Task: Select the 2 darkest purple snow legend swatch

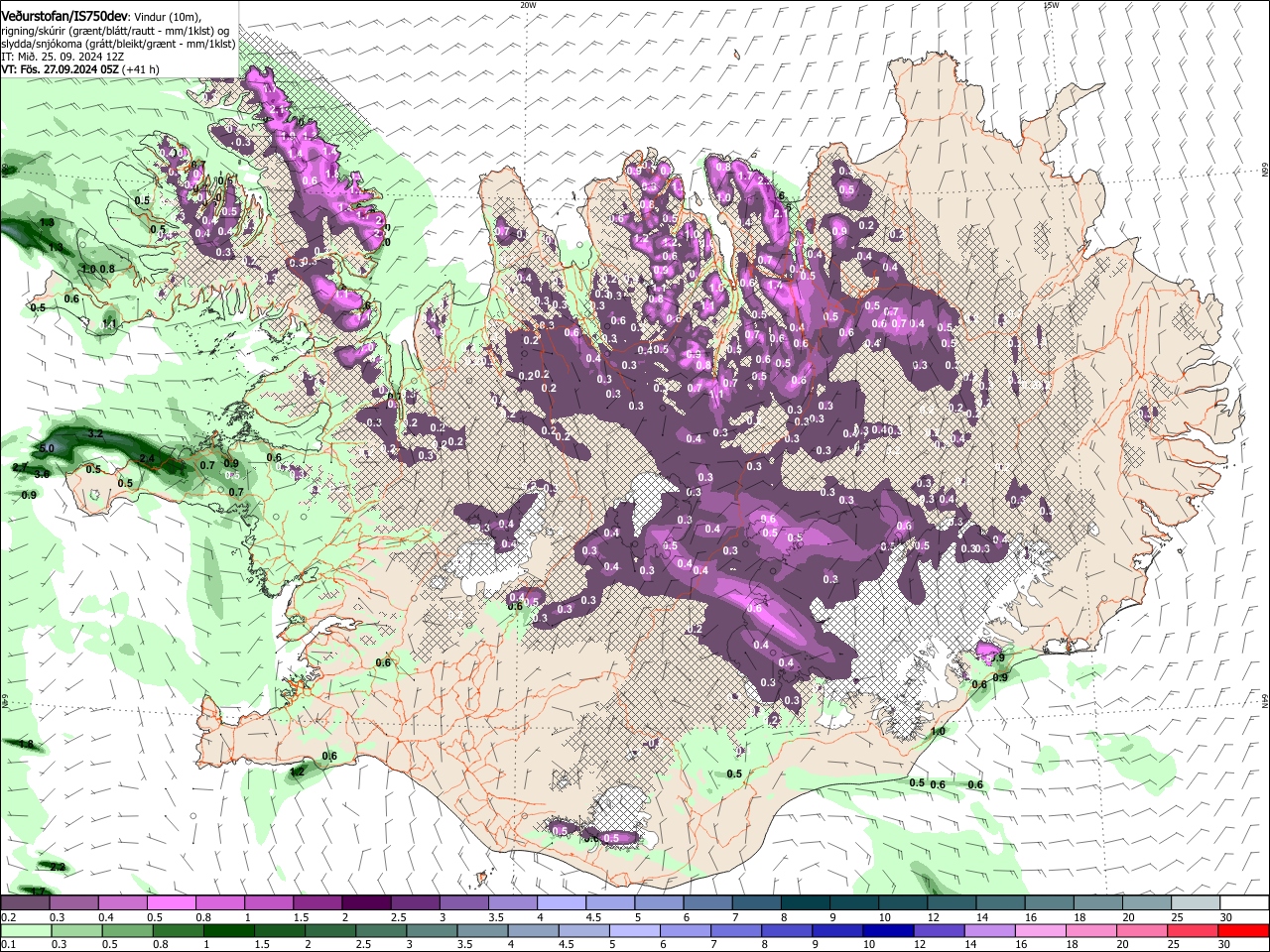Action: click(x=366, y=903)
